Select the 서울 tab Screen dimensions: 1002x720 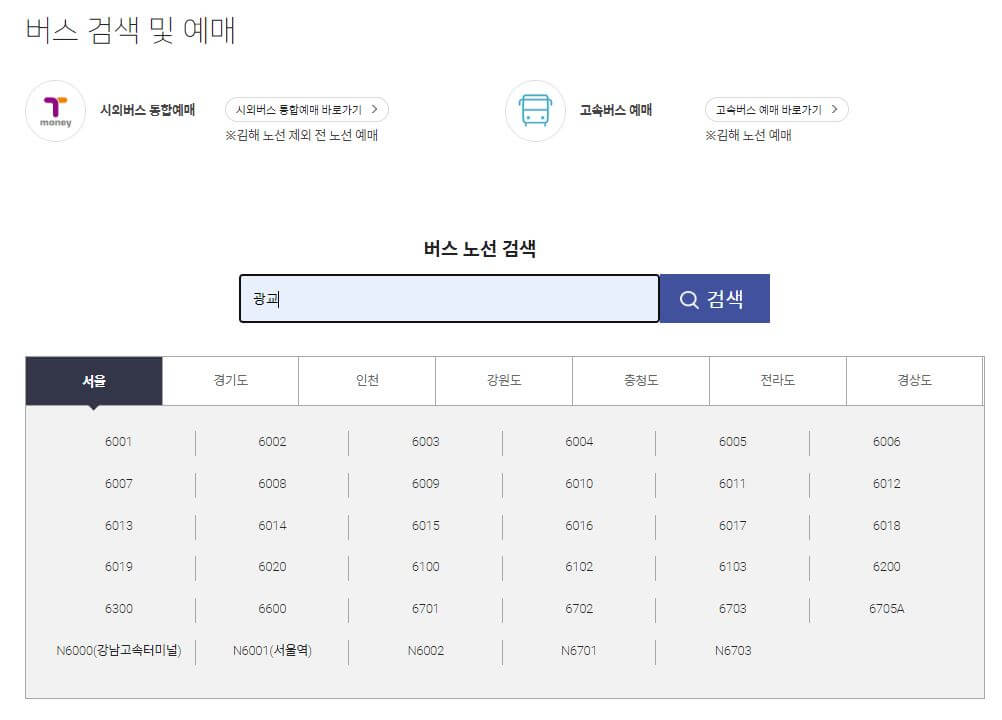click(x=92, y=381)
